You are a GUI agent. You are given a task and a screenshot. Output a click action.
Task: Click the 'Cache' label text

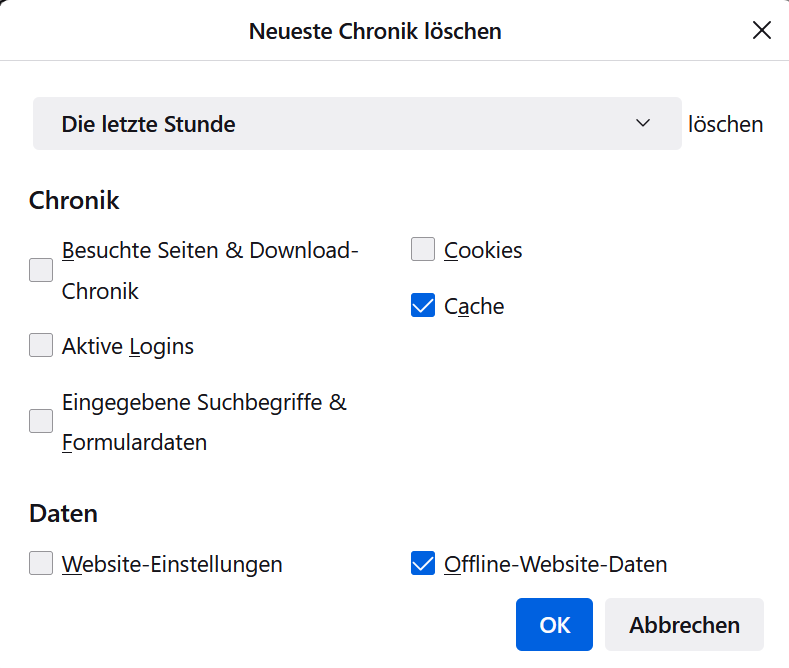click(474, 306)
